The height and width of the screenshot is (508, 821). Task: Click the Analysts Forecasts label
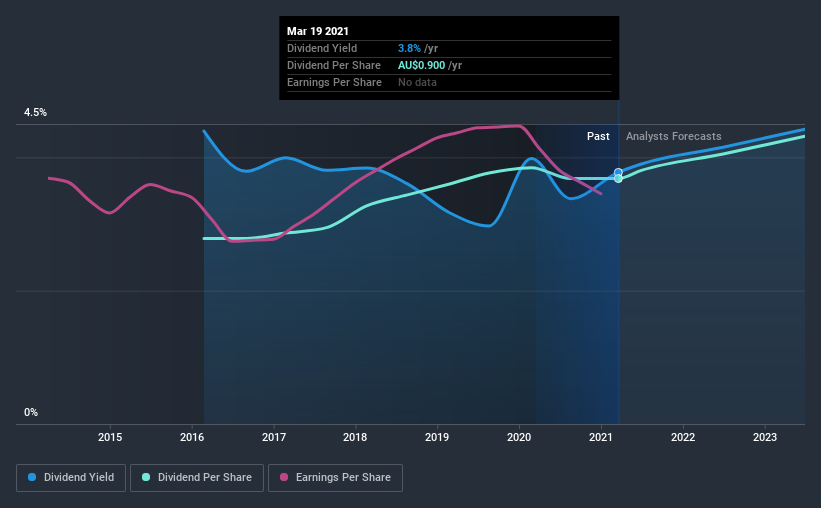coord(673,136)
